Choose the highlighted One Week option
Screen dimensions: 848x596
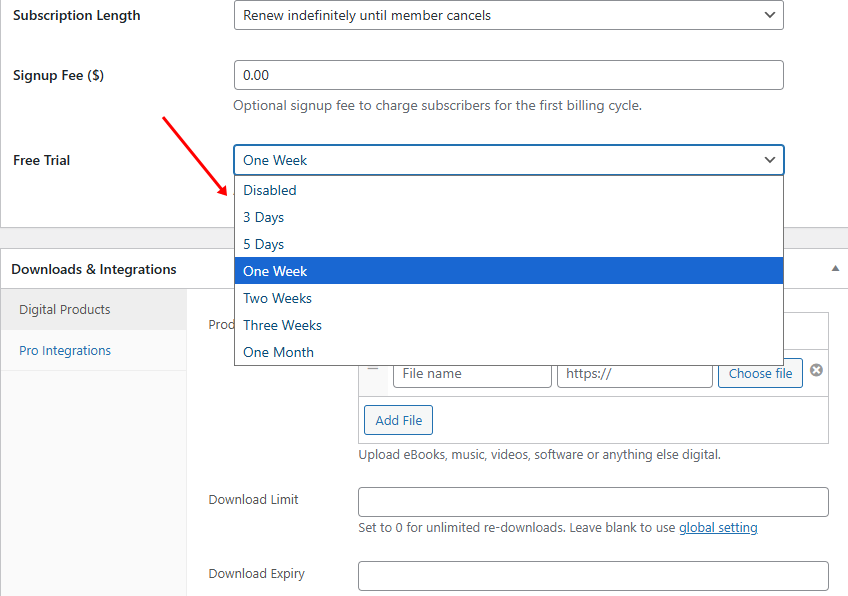508,271
